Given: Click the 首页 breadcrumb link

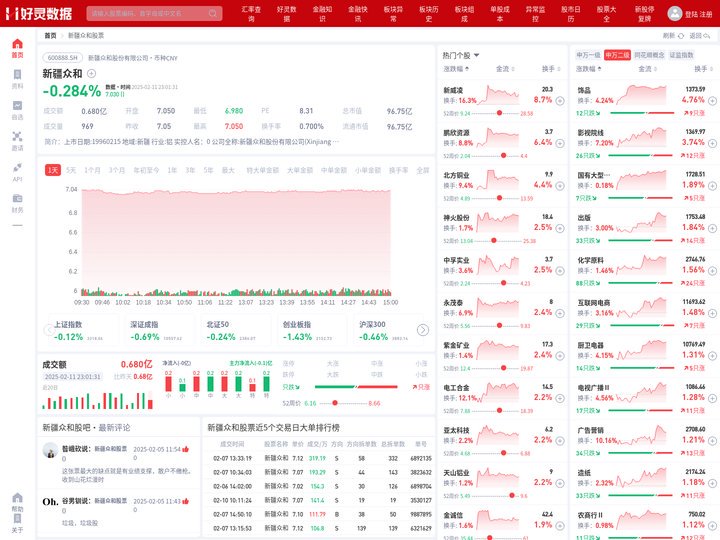Looking at the screenshot, I should 50,35.
